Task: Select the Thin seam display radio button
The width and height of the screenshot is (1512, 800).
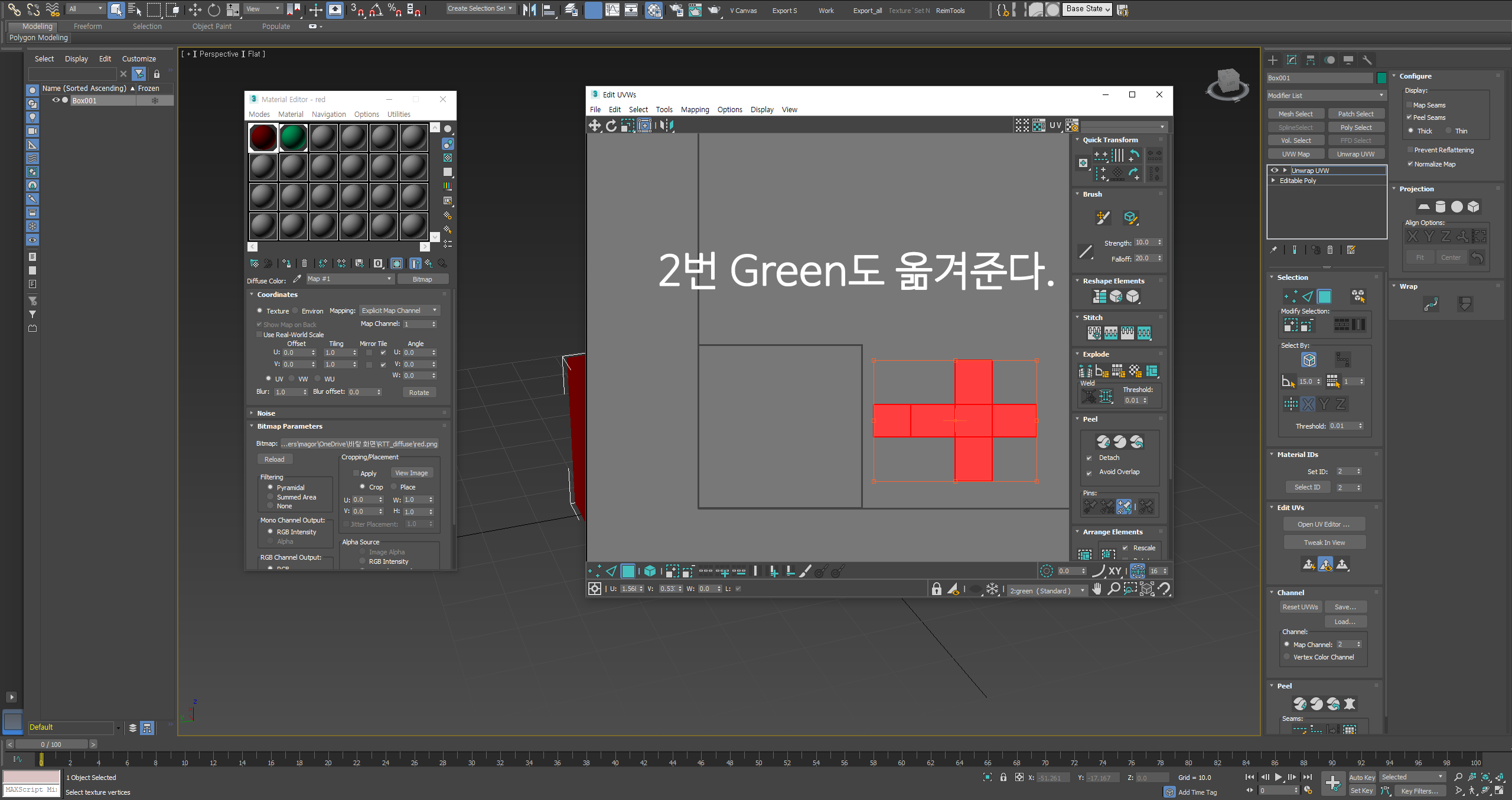Action: coord(1448,131)
